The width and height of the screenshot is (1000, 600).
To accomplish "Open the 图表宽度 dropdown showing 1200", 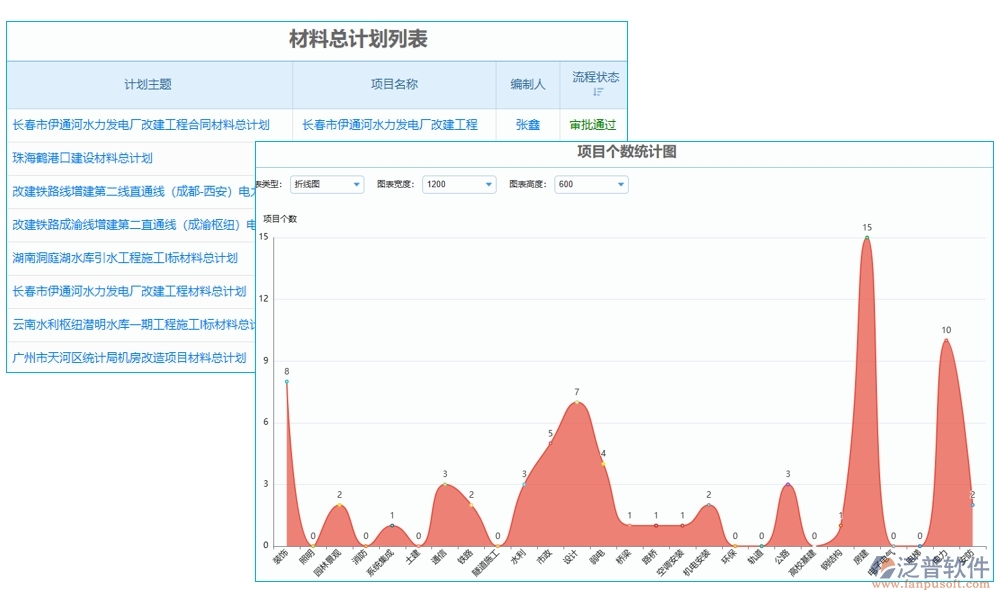I will (460, 184).
